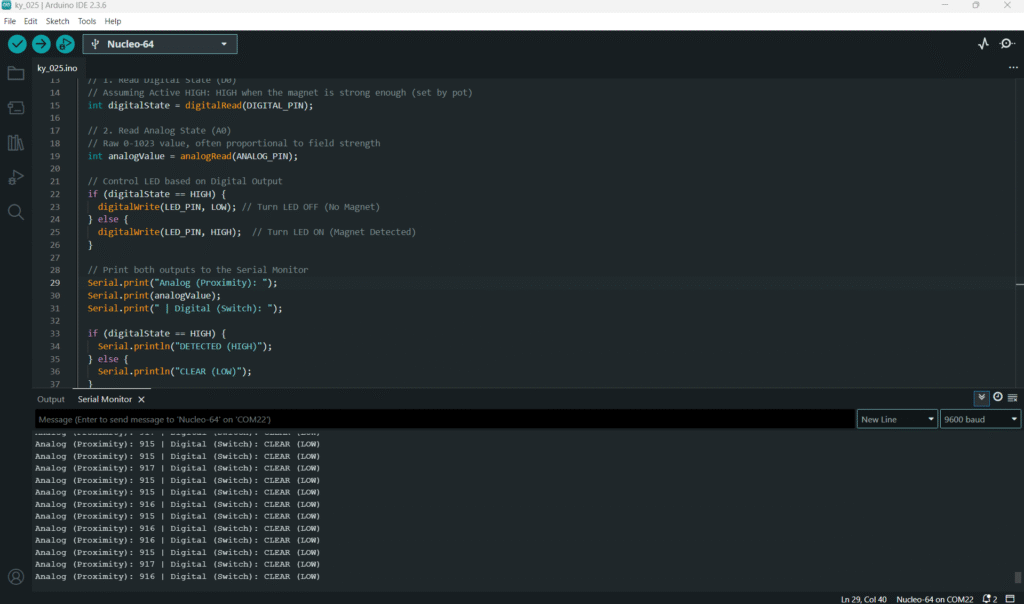The height and width of the screenshot is (604, 1024).
Task: Open the New Line line-ending dropdown
Action: (x=897, y=420)
